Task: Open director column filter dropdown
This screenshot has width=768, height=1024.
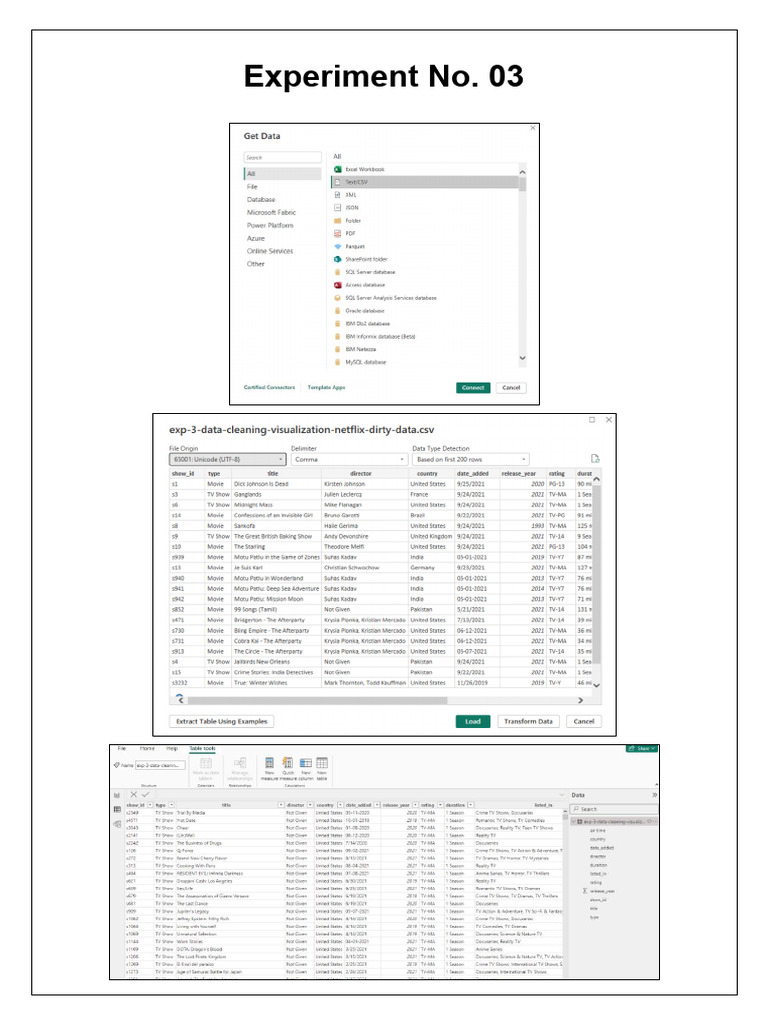Action: tap(310, 805)
